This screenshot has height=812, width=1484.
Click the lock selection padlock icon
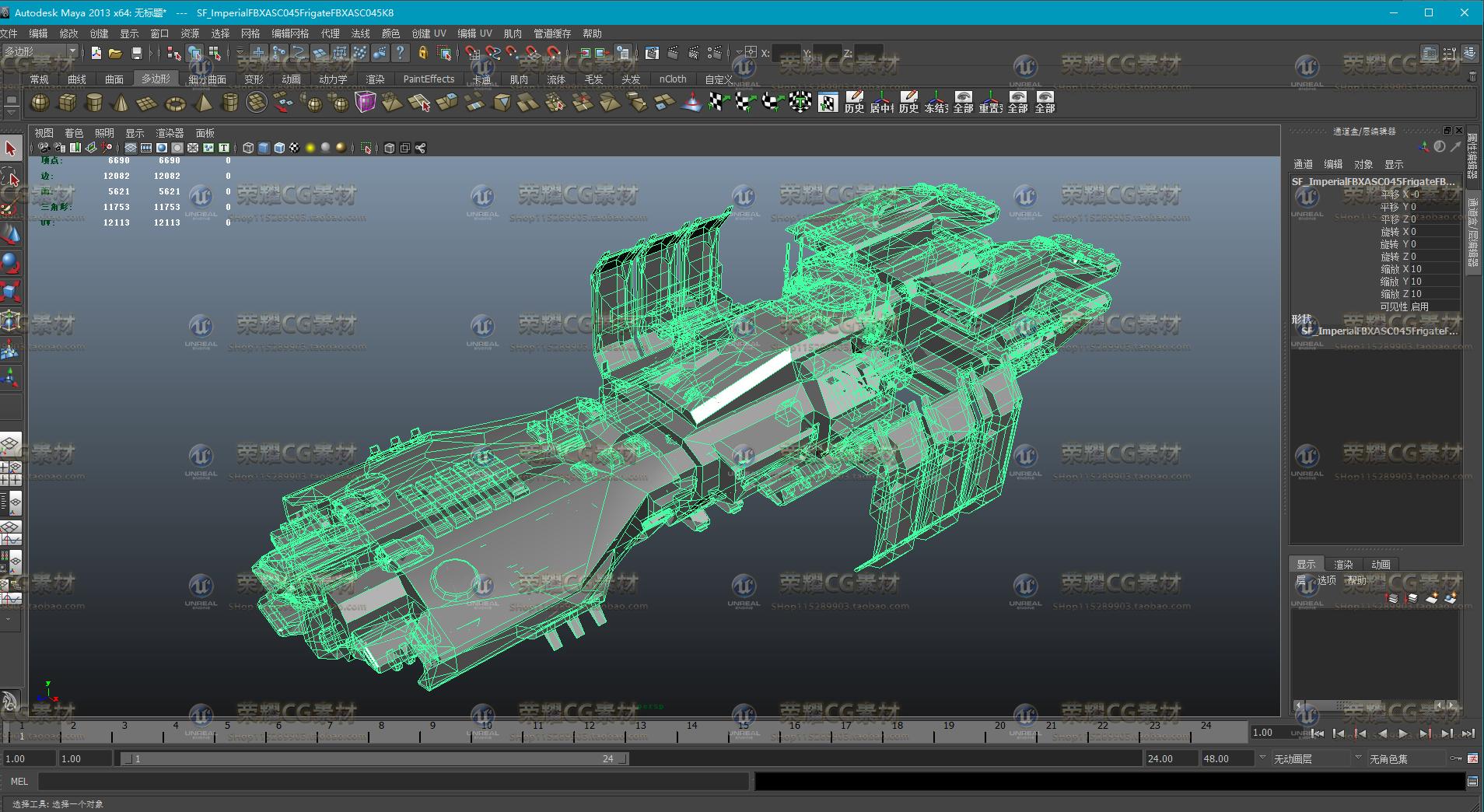coord(422,53)
